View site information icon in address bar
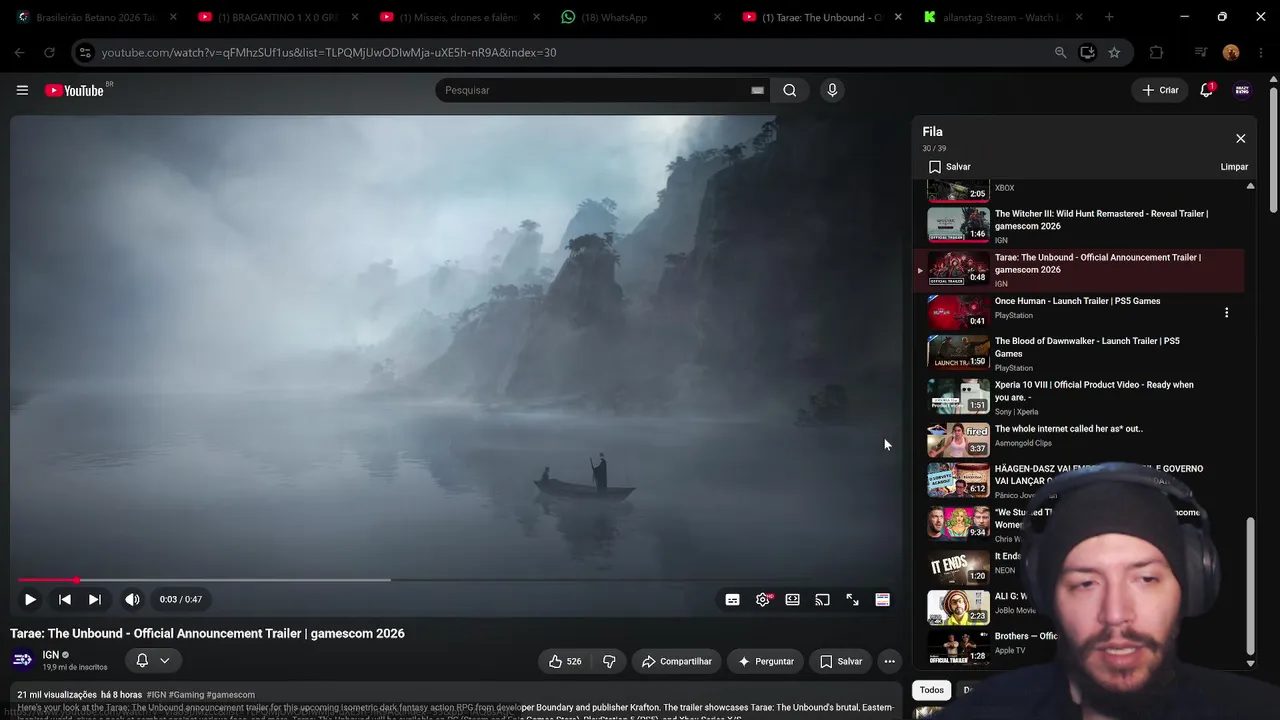Image resolution: width=1280 pixels, height=720 pixels. click(x=85, y=52)
